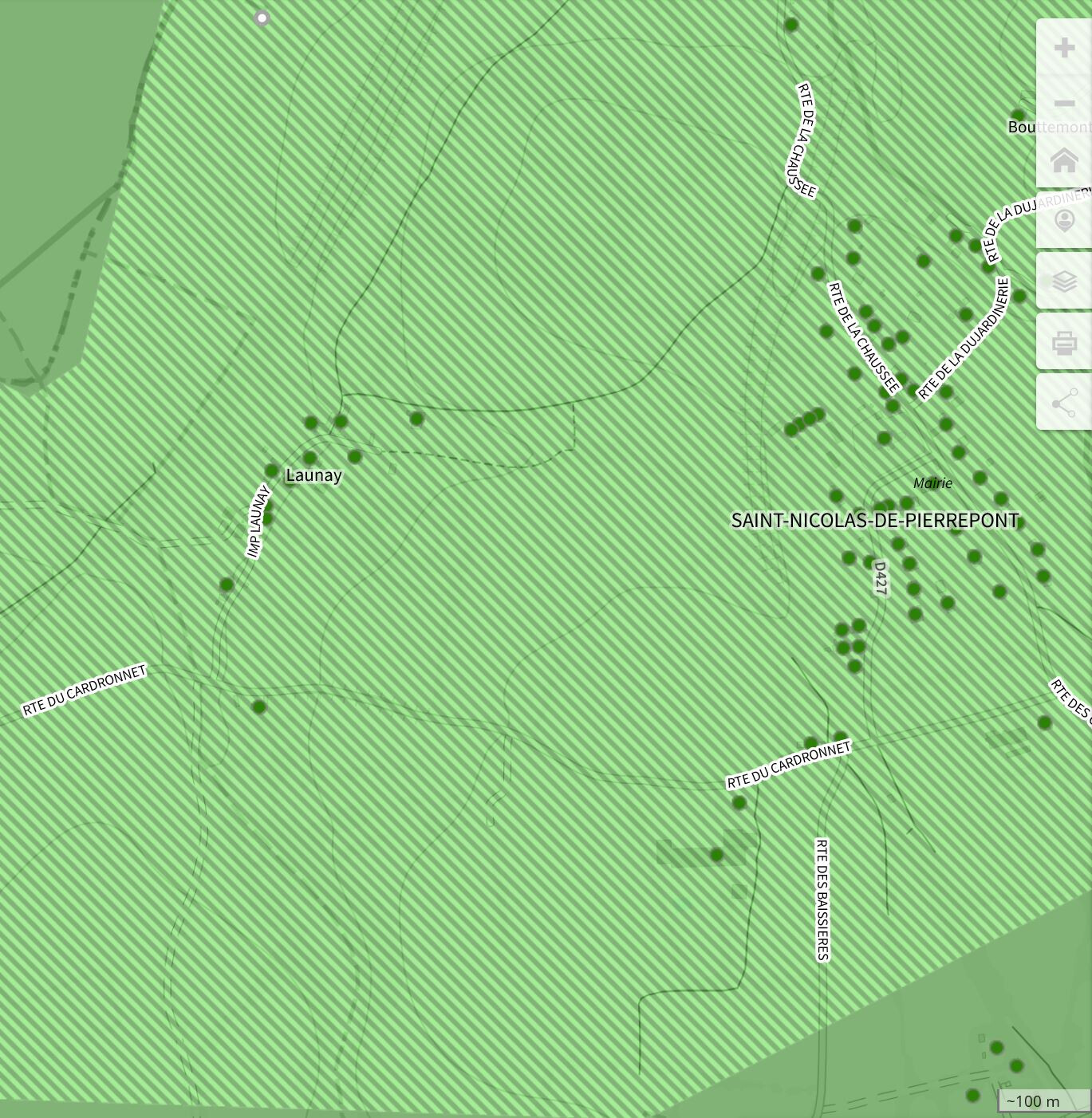The height and width of the screenshot is (1118, 1092).
Task: Click the RTE DES BAISSIERES road label
Action: click(x=822, y=900)
